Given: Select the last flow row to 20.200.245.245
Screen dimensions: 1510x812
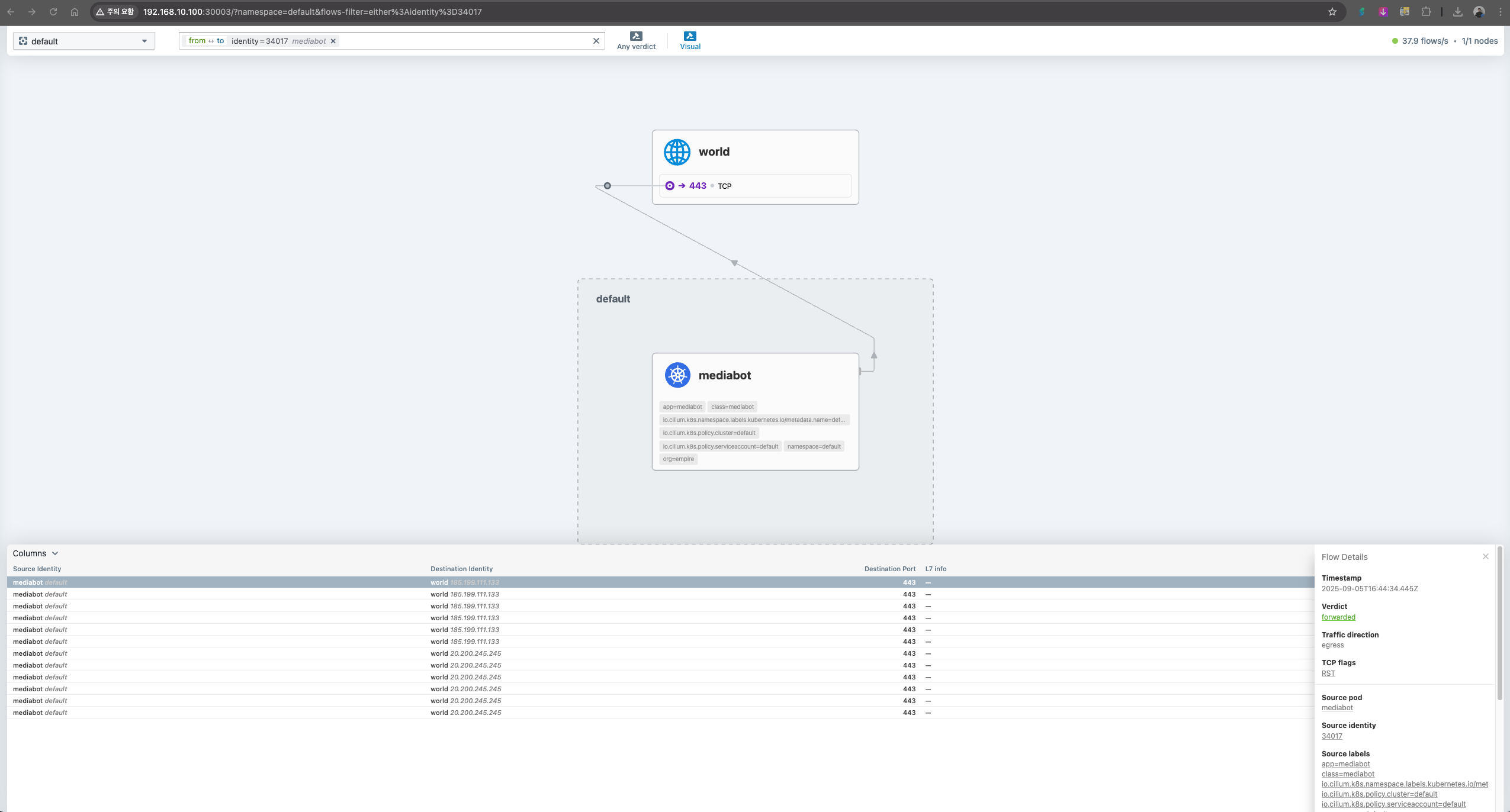Looking at the screenshot, I should click(x=465, y=713).
